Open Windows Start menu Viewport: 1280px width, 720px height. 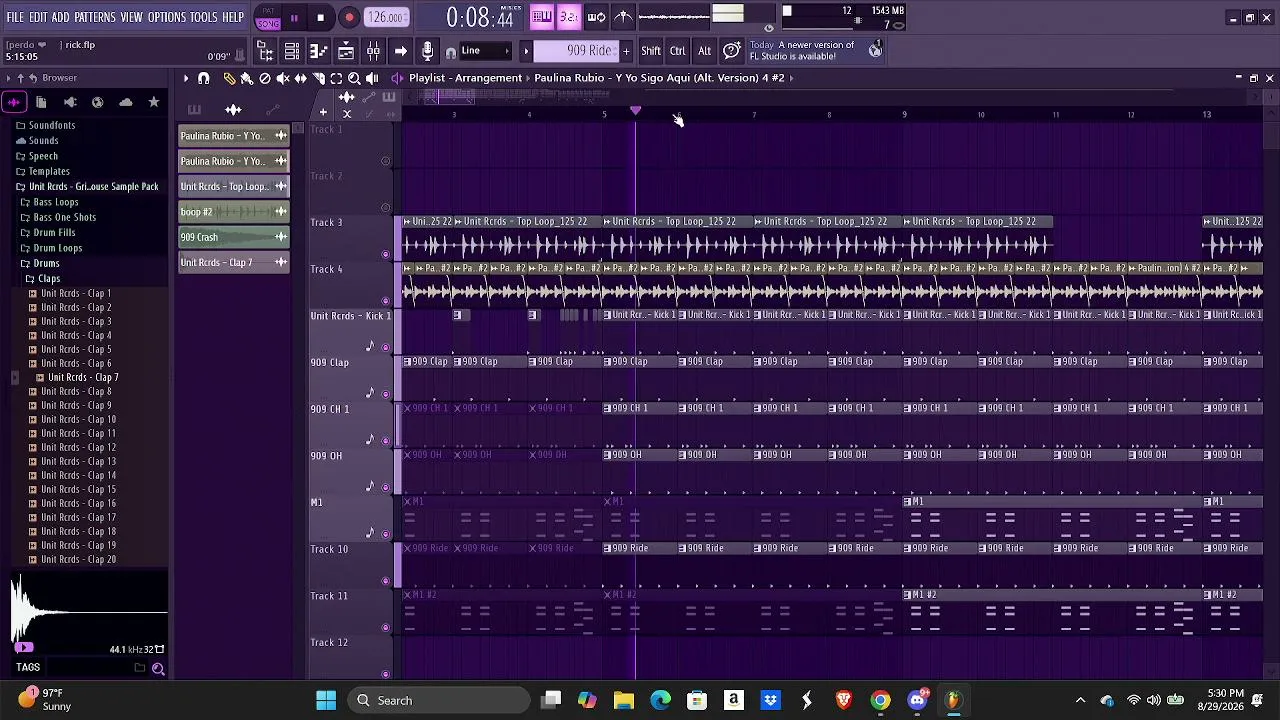pyautogui.click(x=326, y=700)
